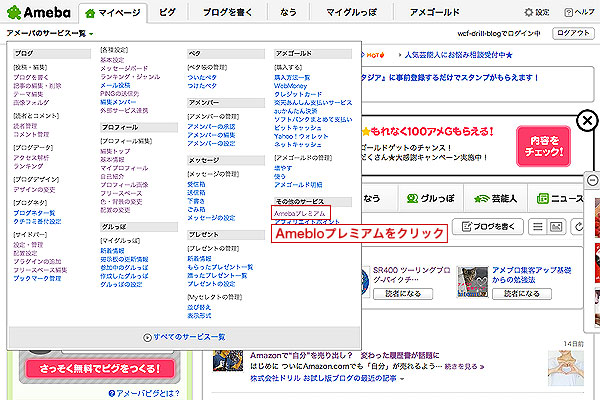This screenshot has width=600, height=400.
Task: Open settings via the gear icon
Action: click(x=536, y=12)
